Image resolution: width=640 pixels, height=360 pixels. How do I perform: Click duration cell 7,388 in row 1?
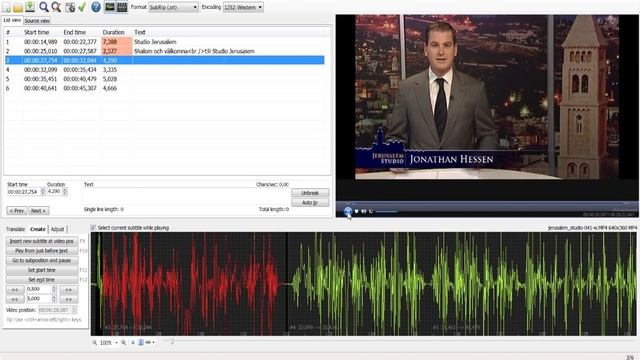point(117,42)
